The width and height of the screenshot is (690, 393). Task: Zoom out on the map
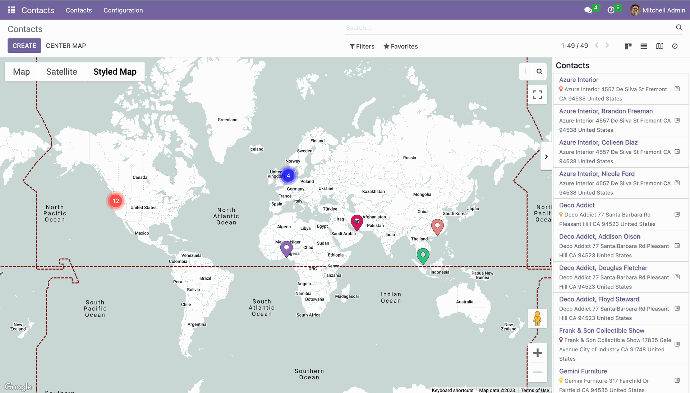(537, 372)
